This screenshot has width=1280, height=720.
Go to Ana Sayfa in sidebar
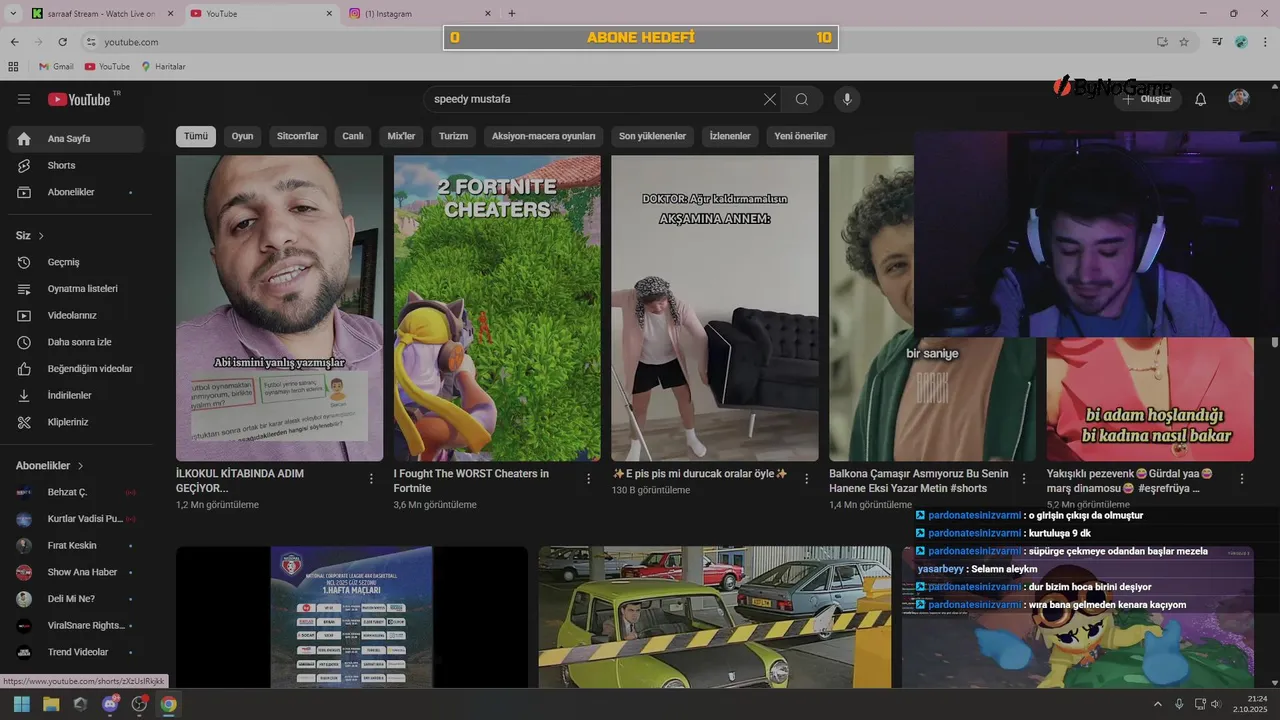[x=76, y=139]
